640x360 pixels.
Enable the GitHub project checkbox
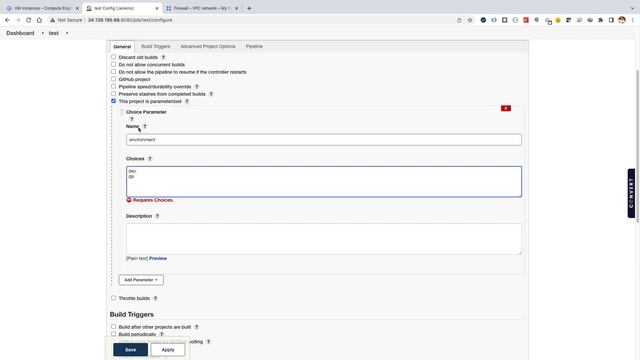point(113,79)
